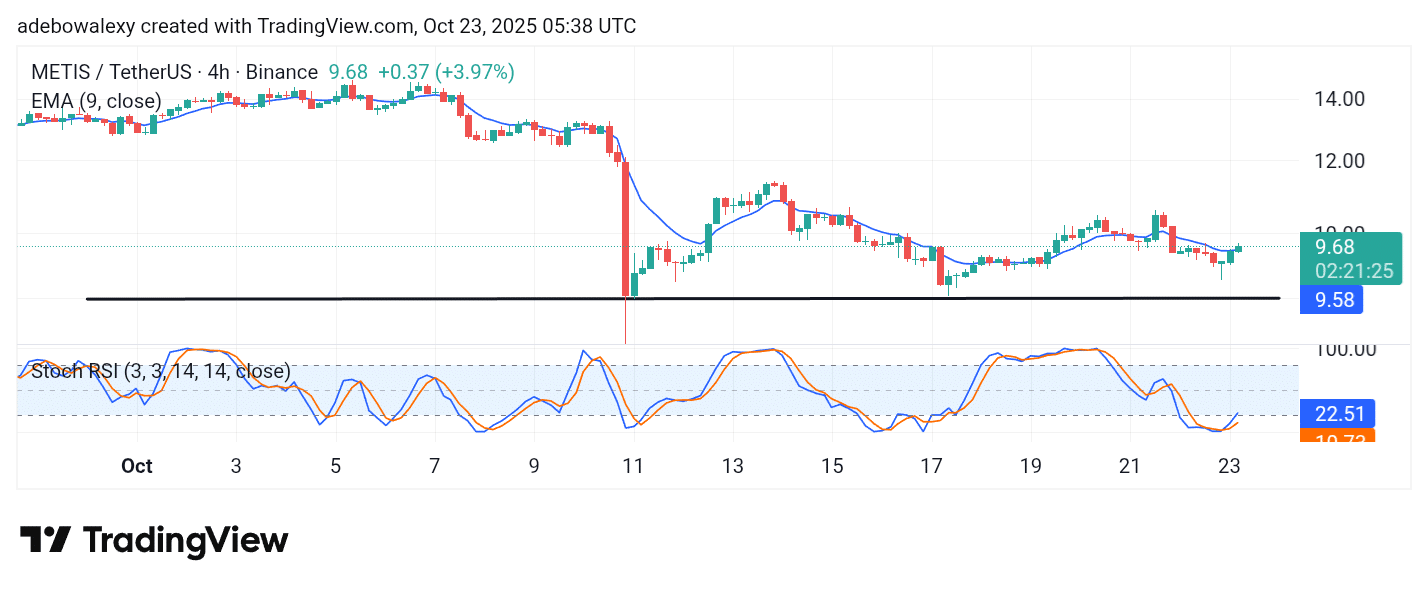Click the TradingView logo icon

[x=45, y=540]
